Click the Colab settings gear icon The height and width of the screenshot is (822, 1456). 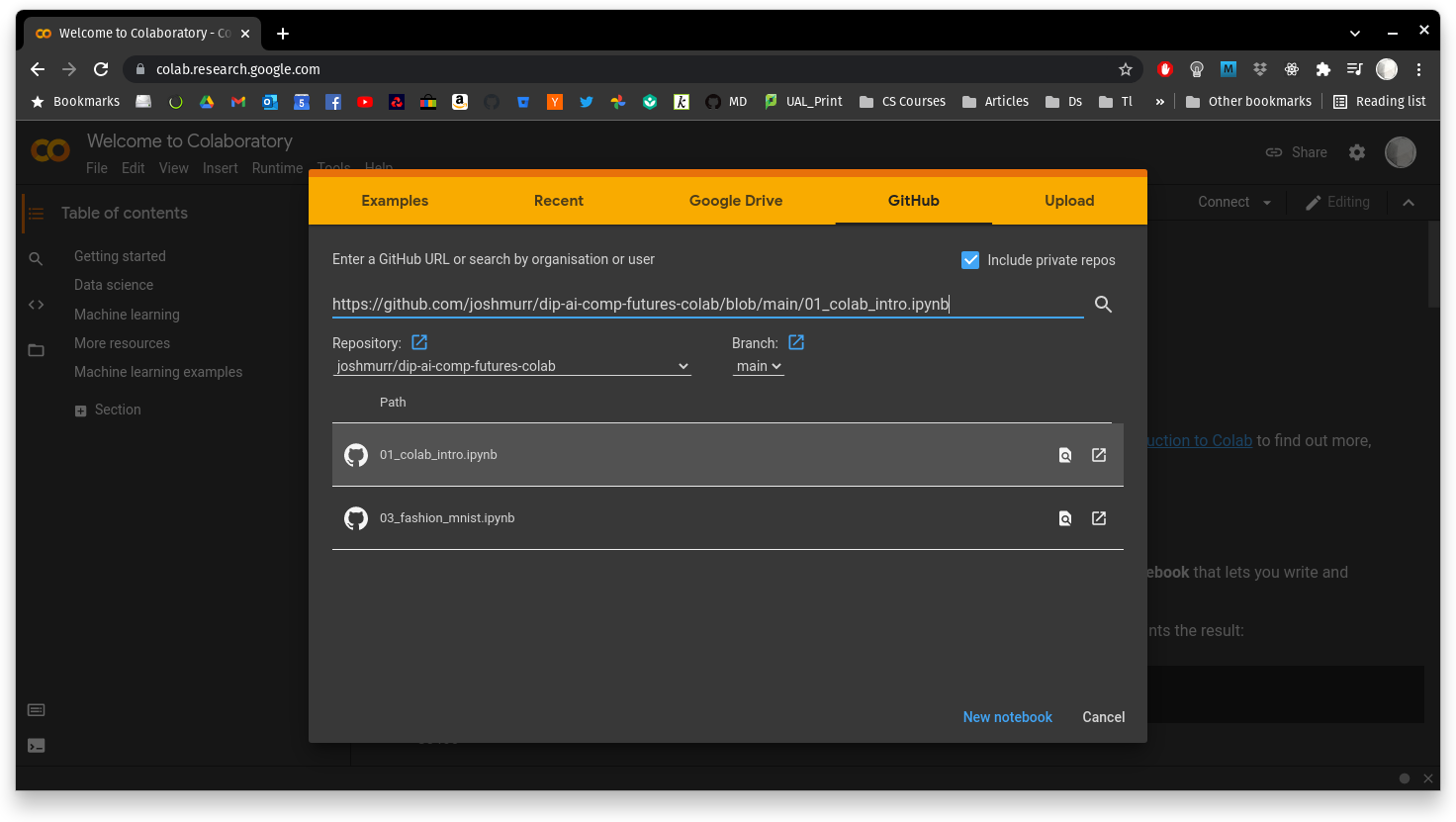tap(1357, 152)
